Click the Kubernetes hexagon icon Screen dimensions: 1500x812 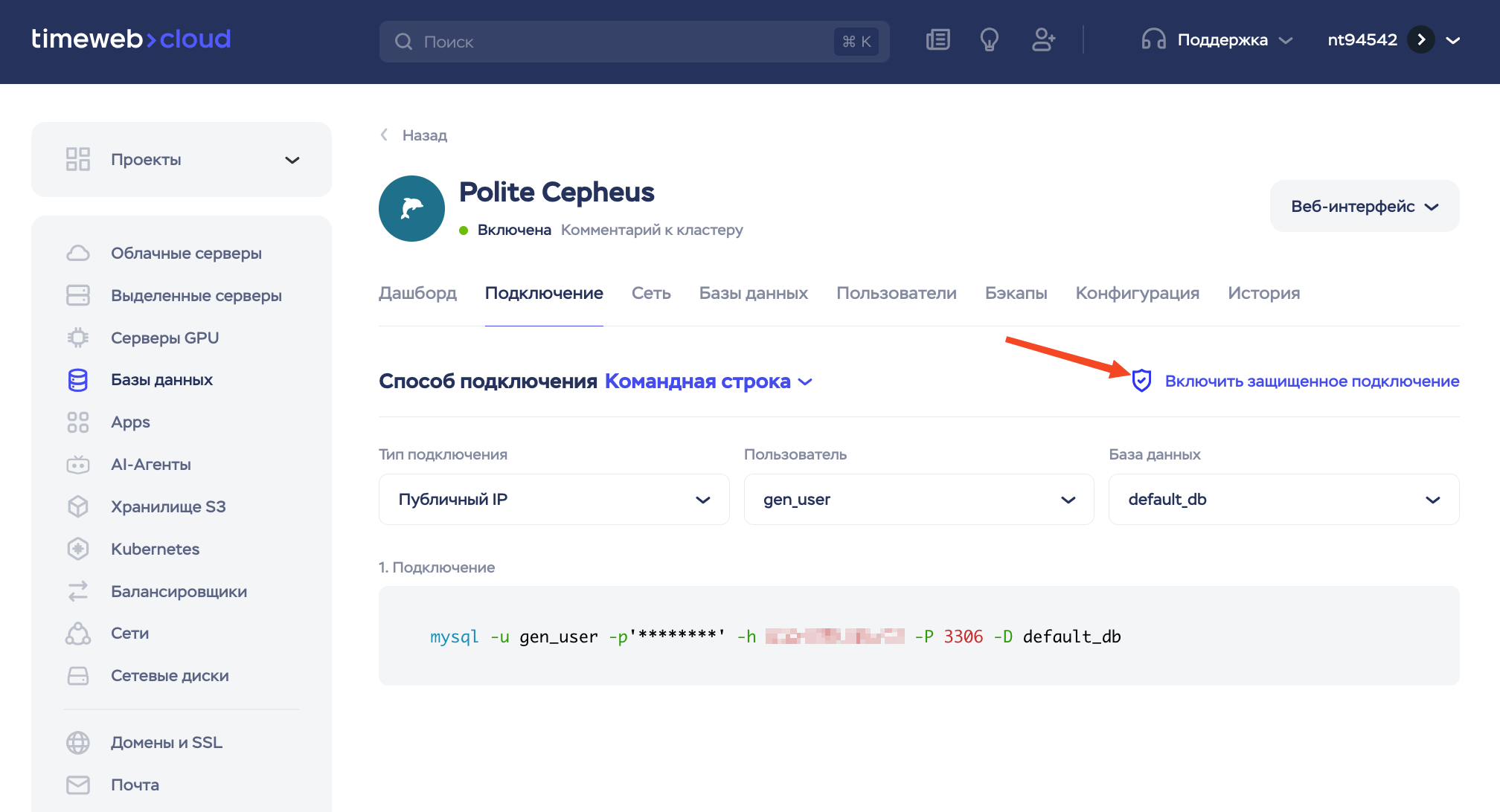[x=78, y=549]
